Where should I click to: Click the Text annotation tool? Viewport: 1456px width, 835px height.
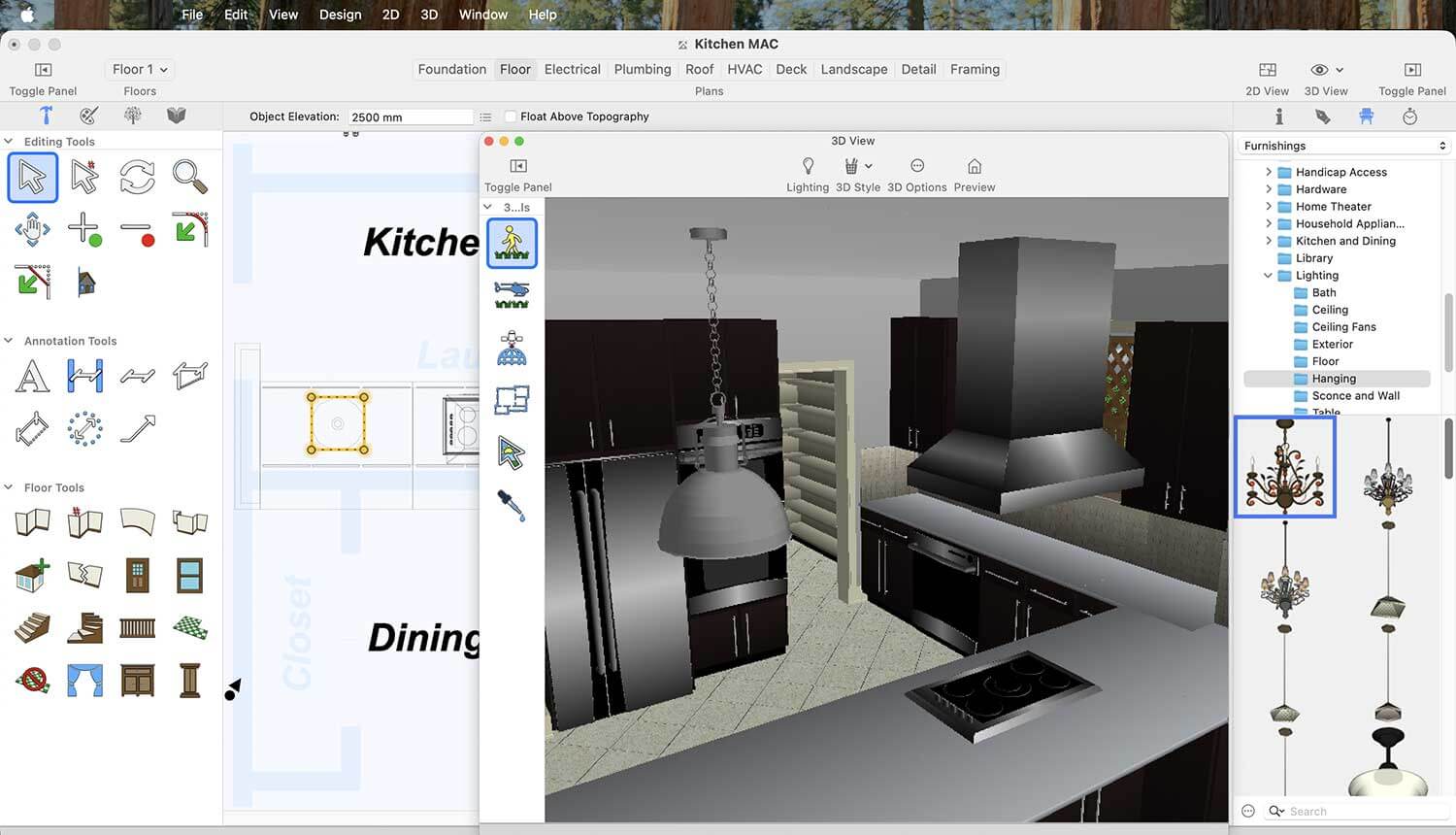pos(32,376)
